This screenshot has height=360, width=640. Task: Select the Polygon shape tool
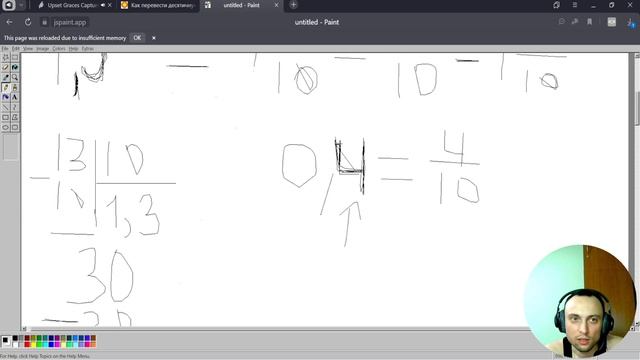15,117
